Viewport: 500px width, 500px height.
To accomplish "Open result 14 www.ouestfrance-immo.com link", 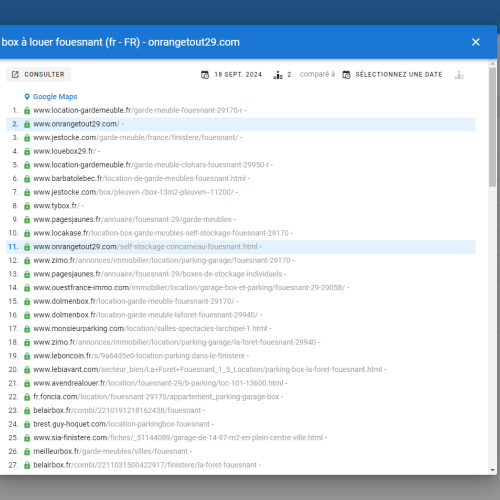I will 189,288.
